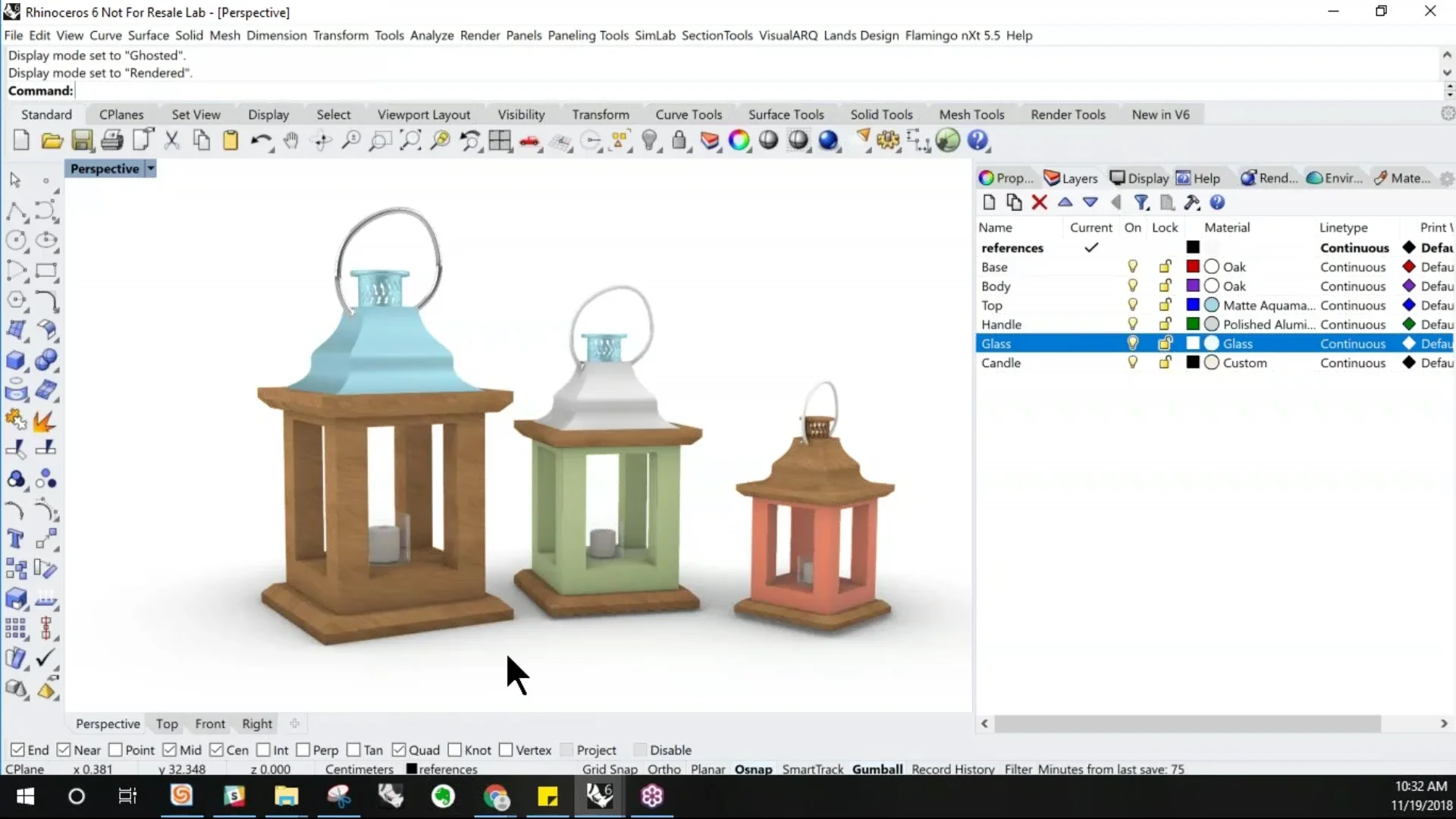Switch to the Surface Tools tab
This screenshot has height=819, width=1456.
click(x=786, y=114)
